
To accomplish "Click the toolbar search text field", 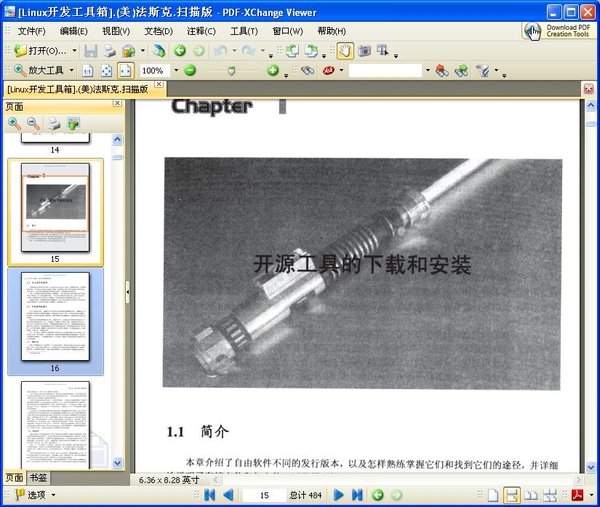I will 385,71.
